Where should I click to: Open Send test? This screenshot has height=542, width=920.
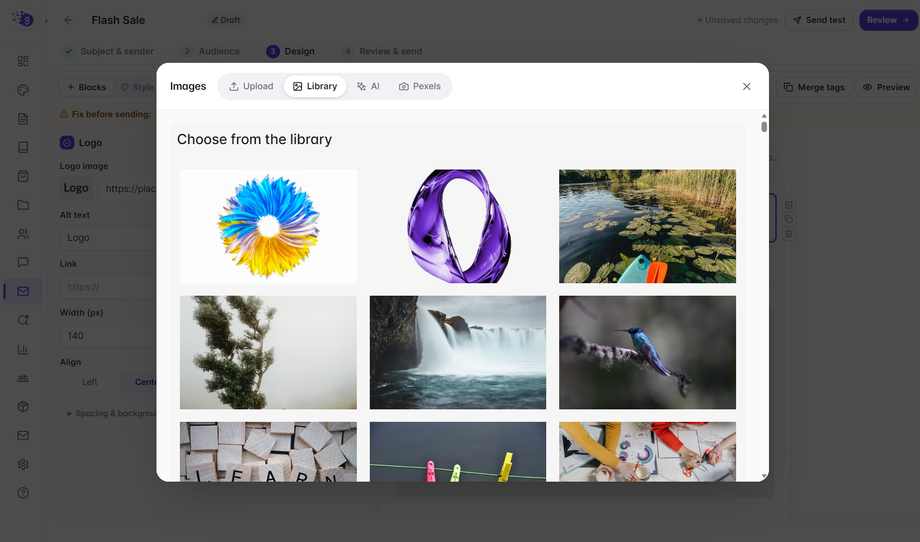[x=818, y=20]
